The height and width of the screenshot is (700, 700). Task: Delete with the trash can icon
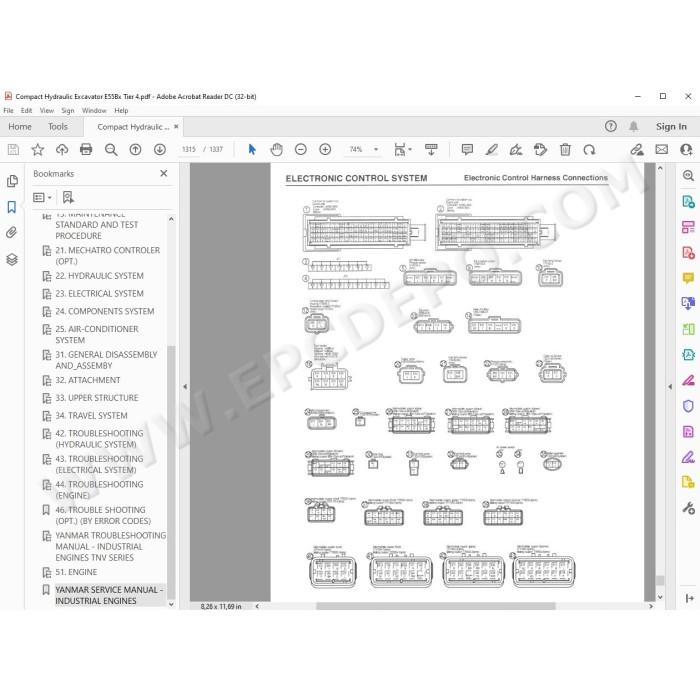click(565, 150)
